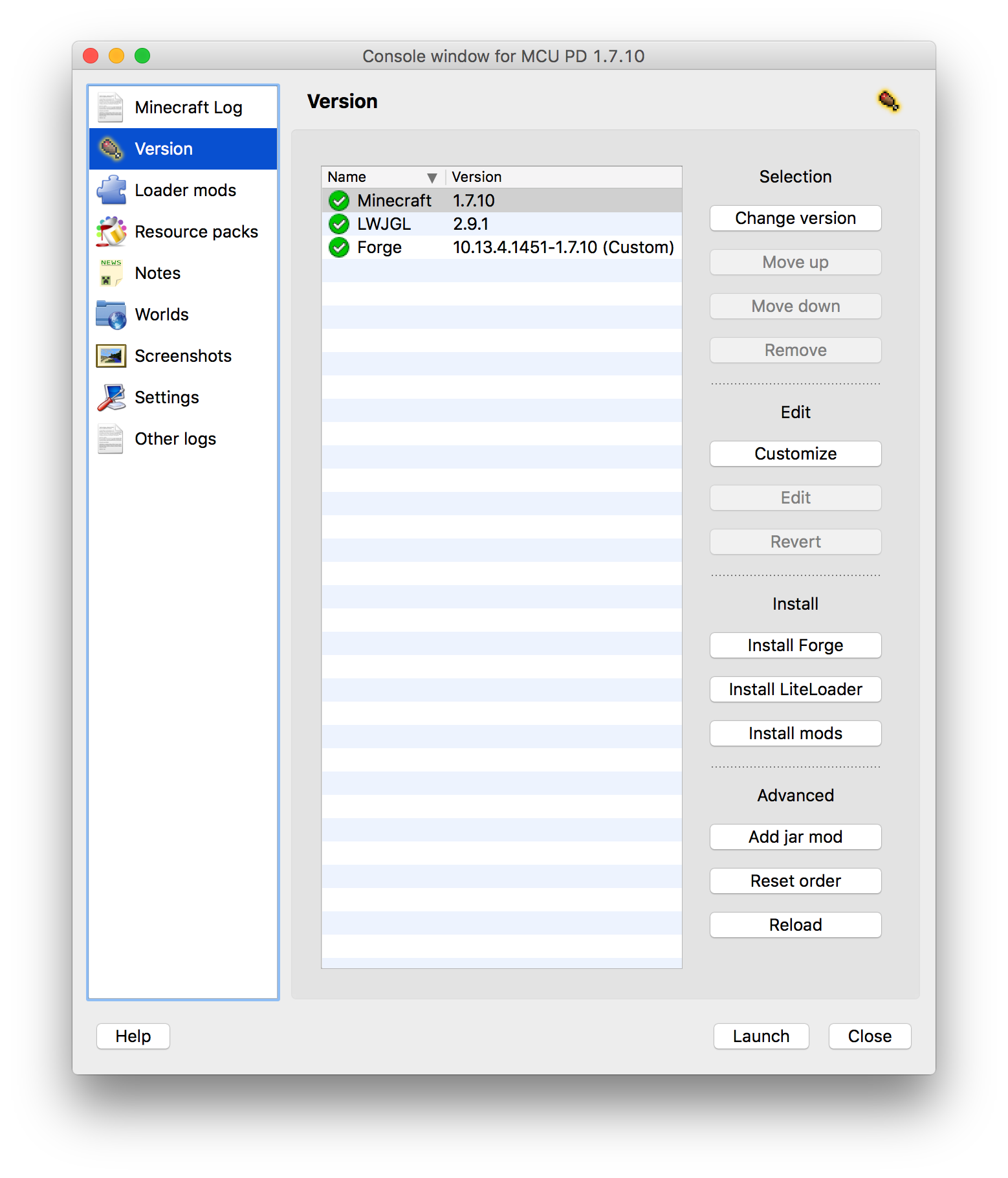The width and height of the screenshot is (1008, 1178).
Task: Click the Minecraft Log page icon
Action: pos(110,107)
